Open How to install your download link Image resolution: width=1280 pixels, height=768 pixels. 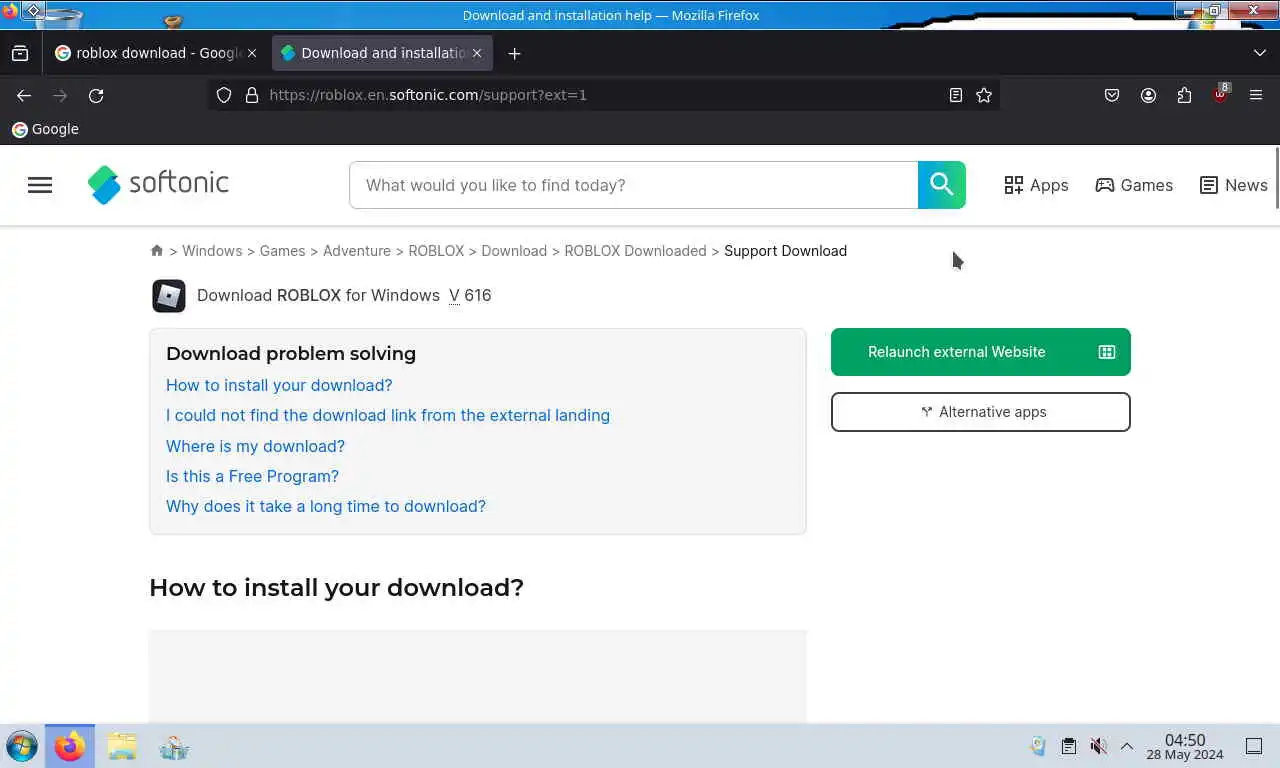tap(279, 385)
